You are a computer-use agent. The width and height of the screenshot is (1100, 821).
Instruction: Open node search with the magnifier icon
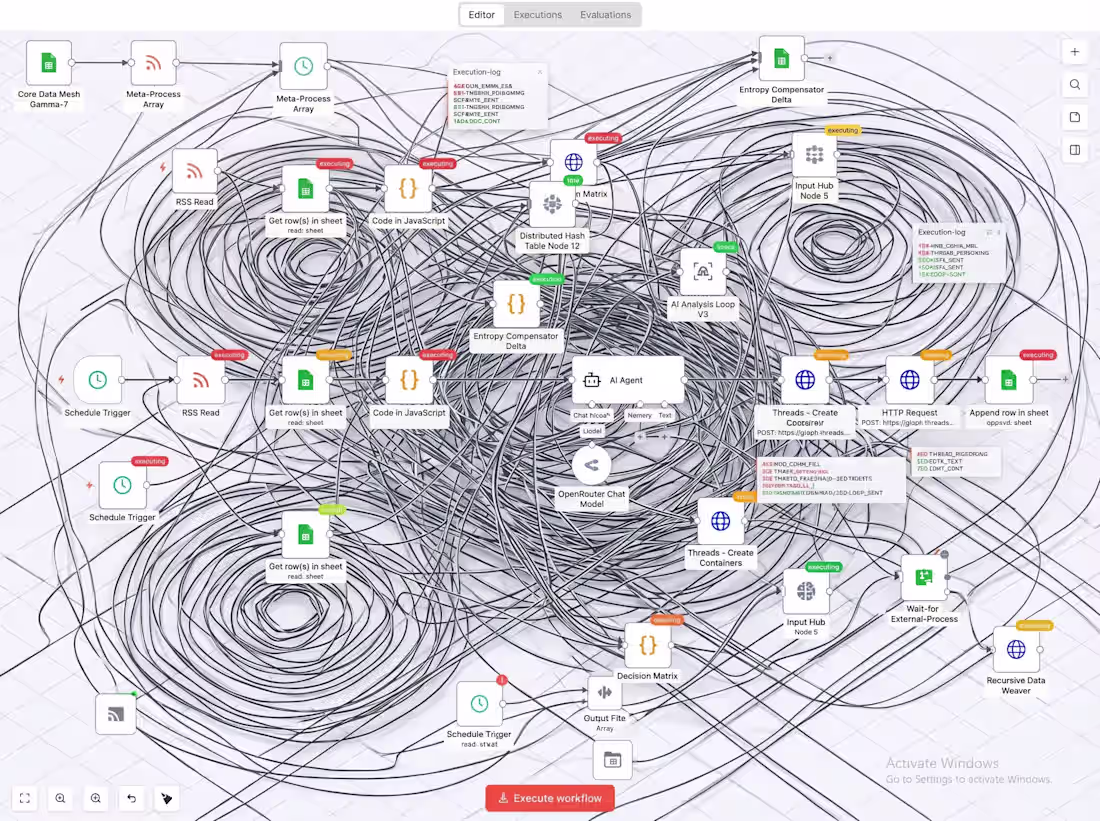tap(1075, 85)
